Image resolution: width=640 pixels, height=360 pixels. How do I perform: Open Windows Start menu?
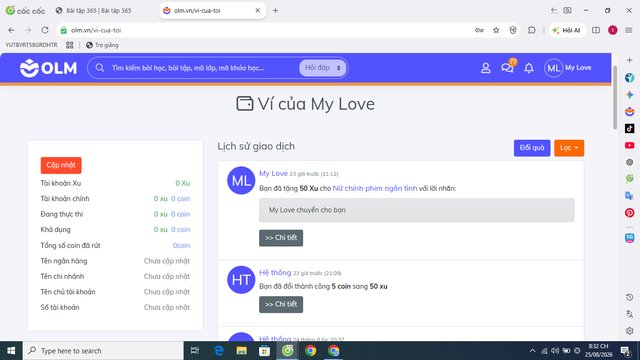click(x=11, y=351)
